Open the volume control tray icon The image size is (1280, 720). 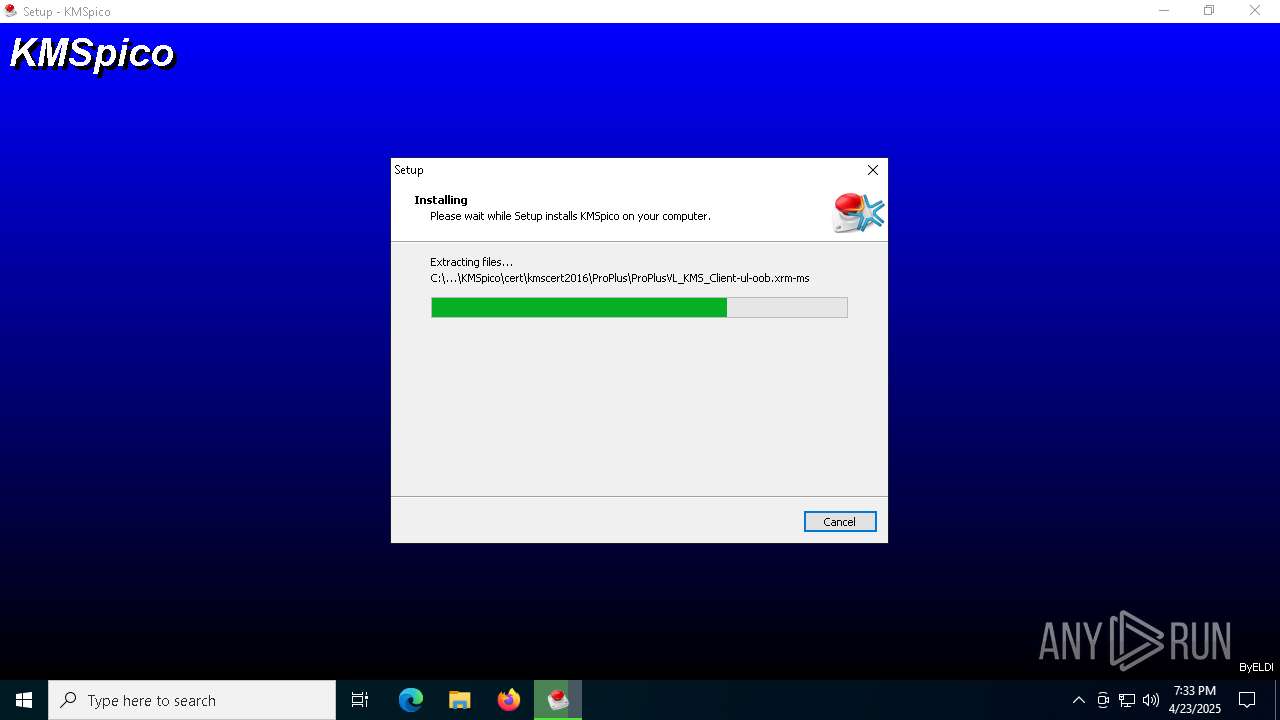click(1151, 700)
